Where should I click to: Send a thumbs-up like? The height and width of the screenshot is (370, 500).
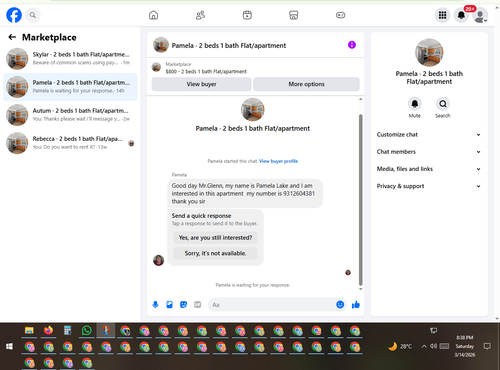356,304
